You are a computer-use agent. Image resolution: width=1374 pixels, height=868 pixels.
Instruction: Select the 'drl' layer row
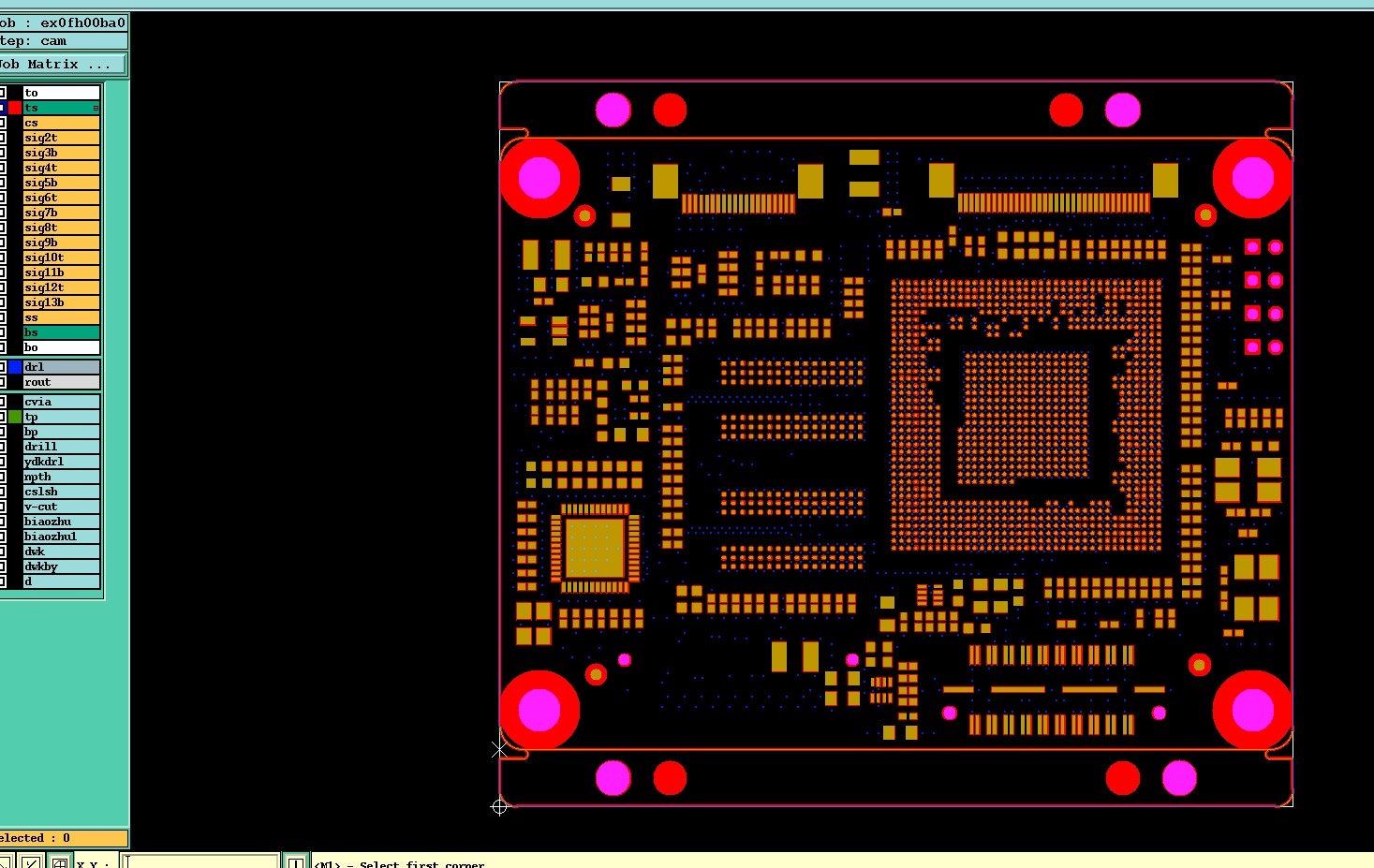point(62,367)
